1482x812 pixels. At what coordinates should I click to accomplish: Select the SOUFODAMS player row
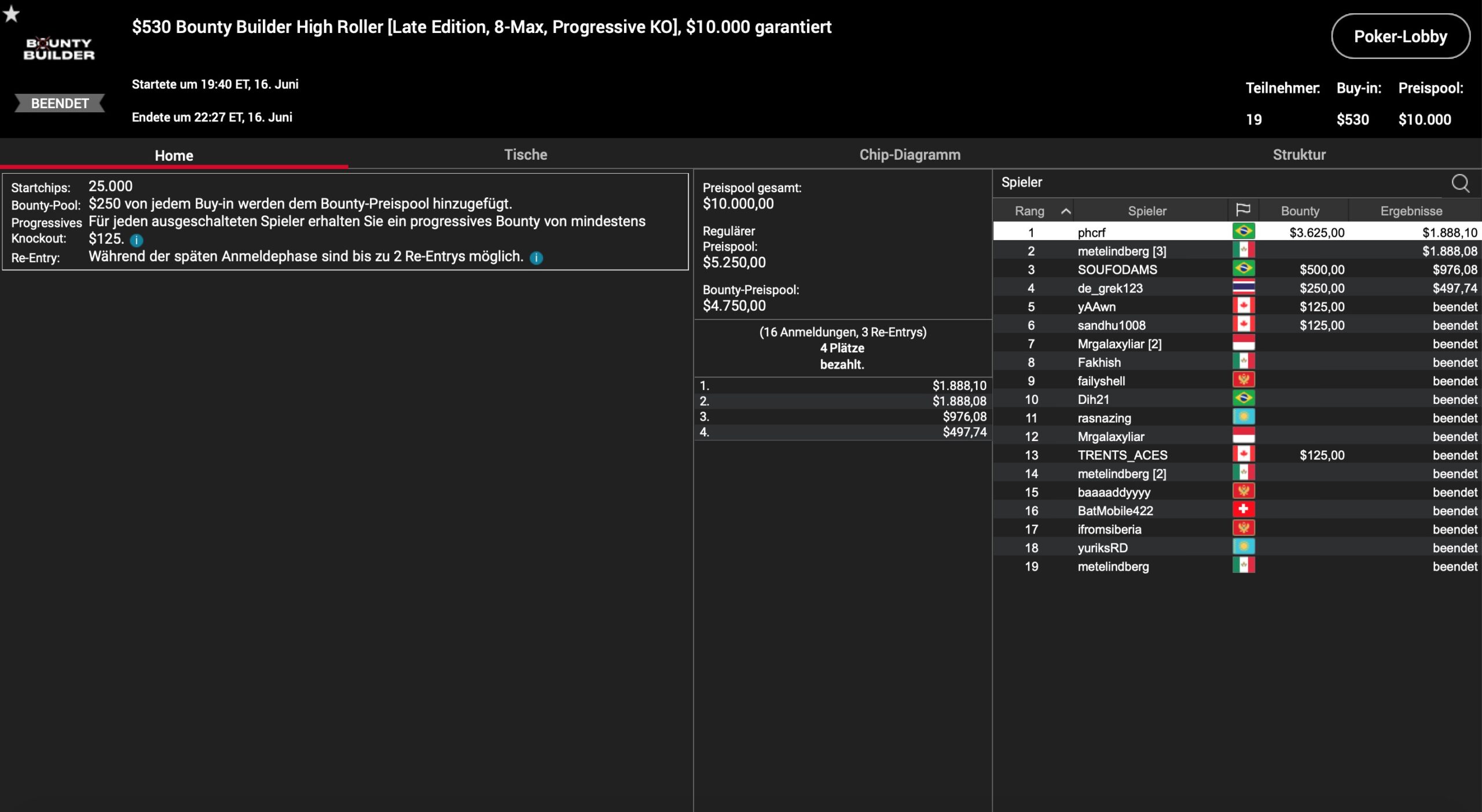(x=1117, y=270)
